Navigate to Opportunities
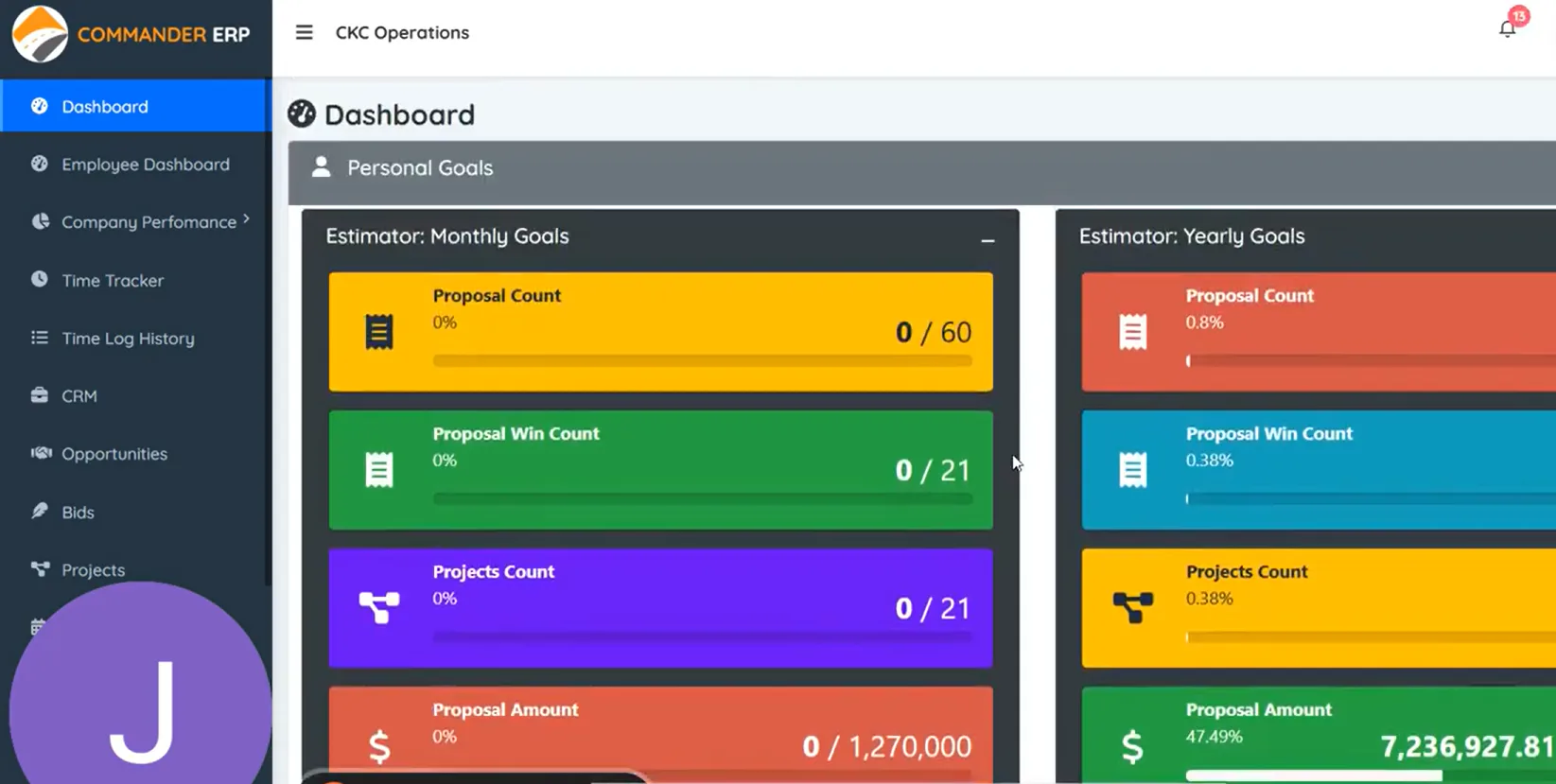 tap(132, 453)
